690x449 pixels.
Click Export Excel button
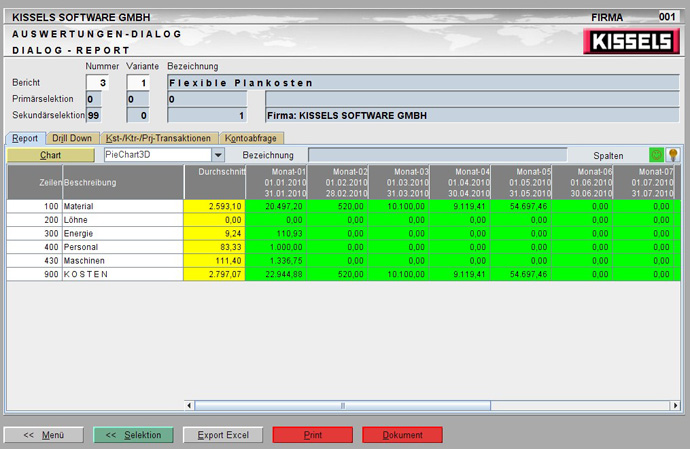click(x=223, y=435)
